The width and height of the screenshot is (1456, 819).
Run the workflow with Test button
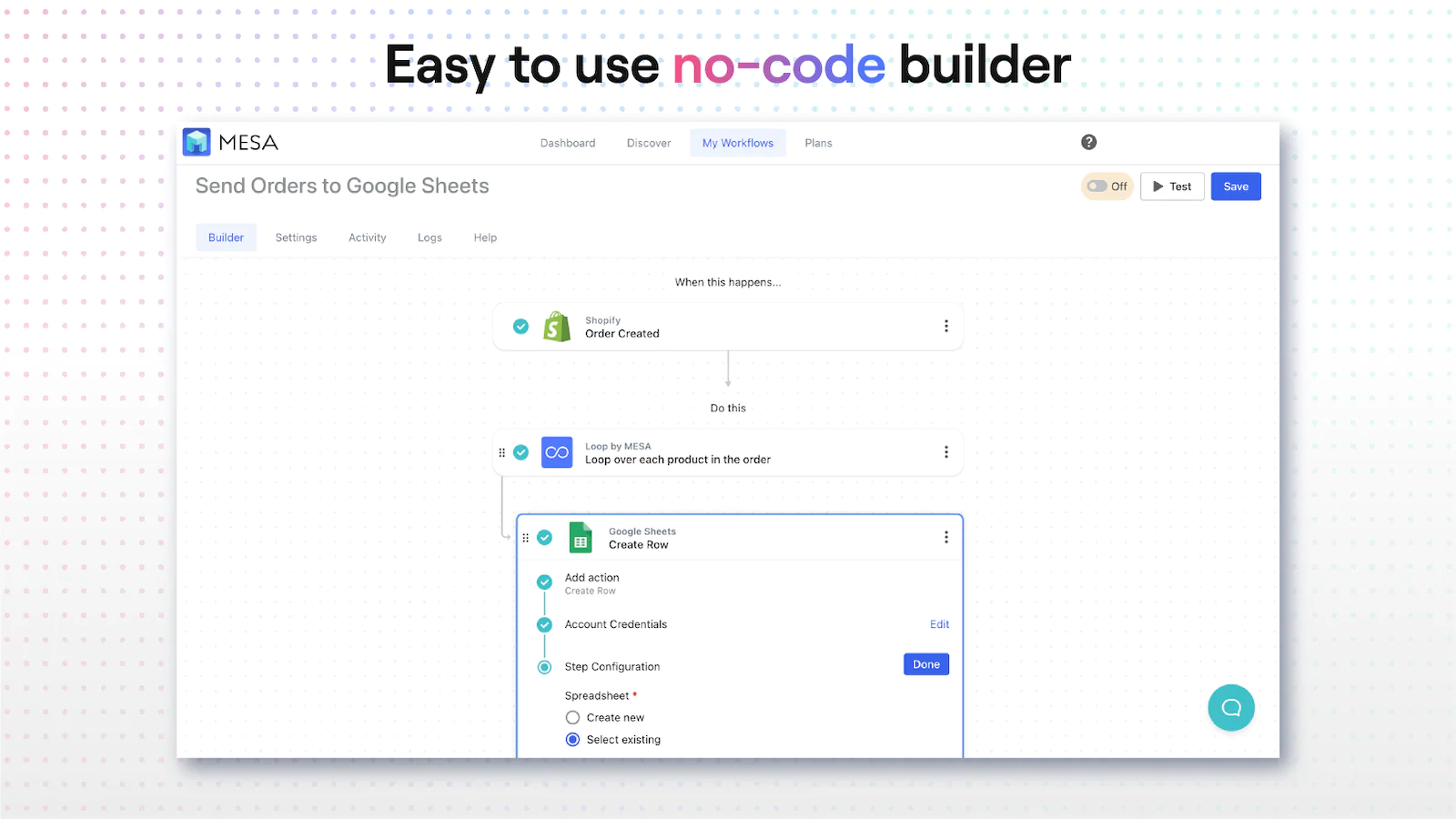click(1172, 187)
